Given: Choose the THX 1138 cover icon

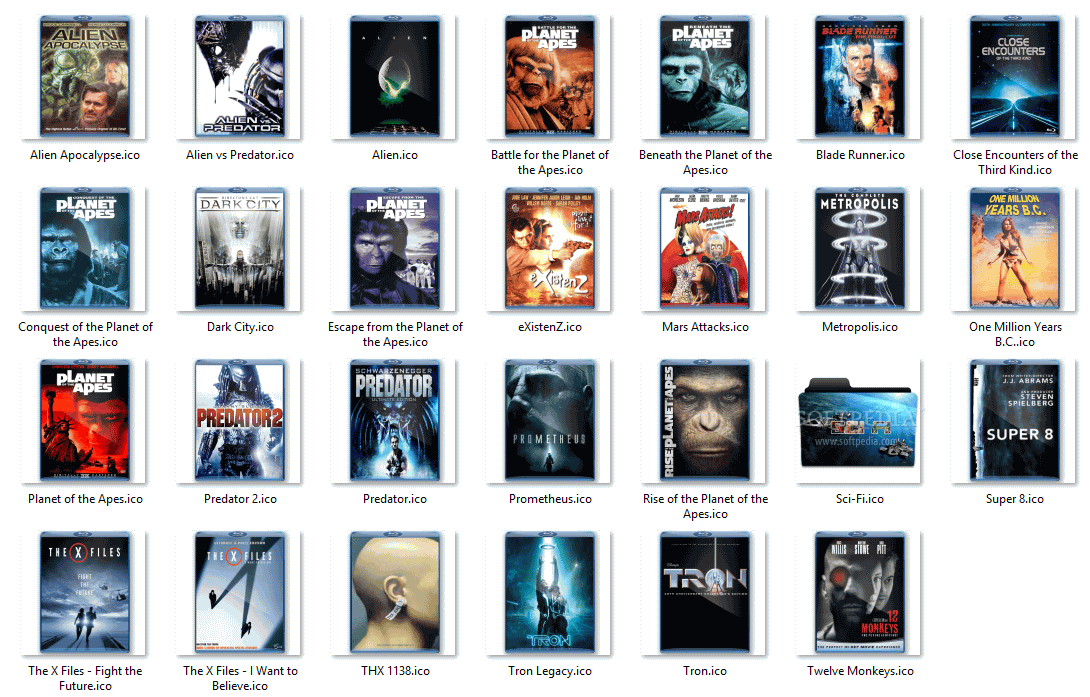Looking at the screenshot, I should coord(395,592).
